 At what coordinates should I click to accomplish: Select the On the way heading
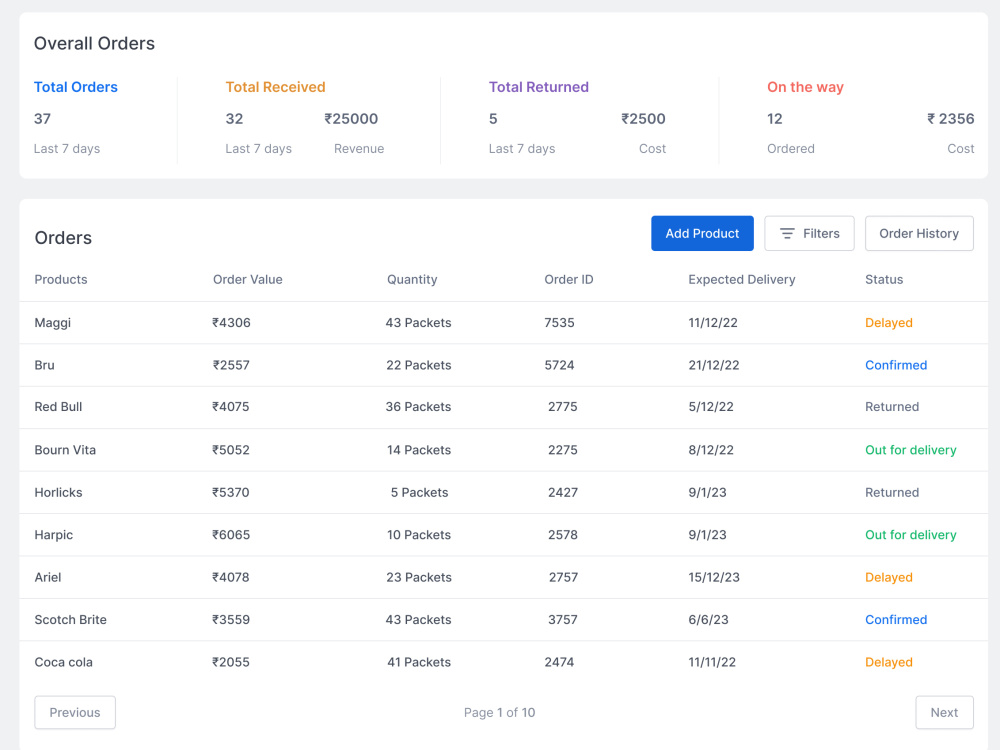point(805,87)
